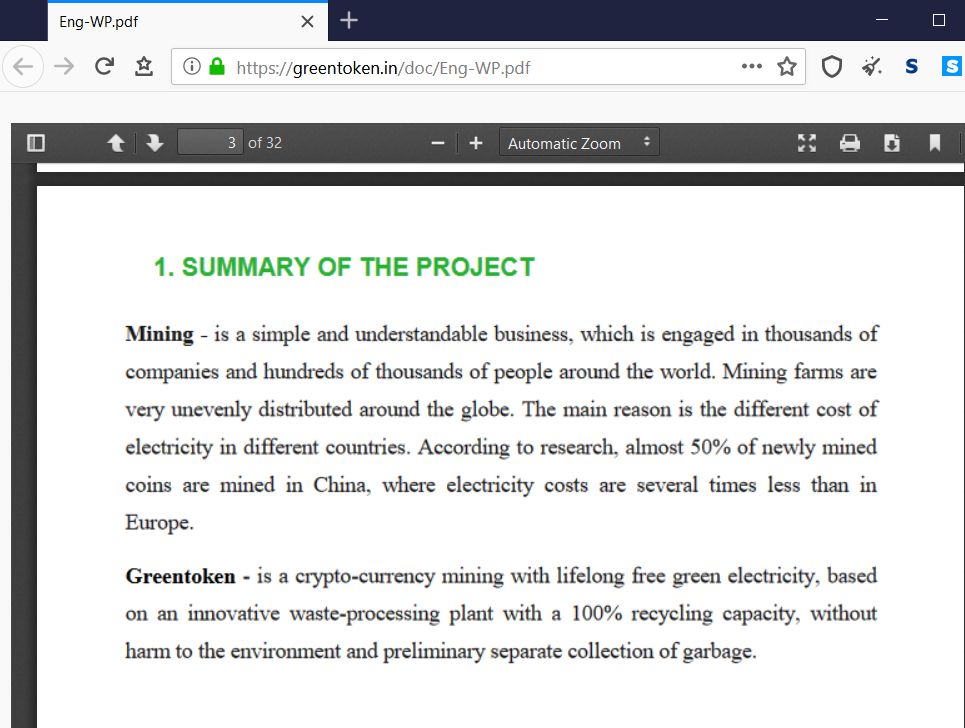Go to previous PDF page arrow

tap(116, 143)
